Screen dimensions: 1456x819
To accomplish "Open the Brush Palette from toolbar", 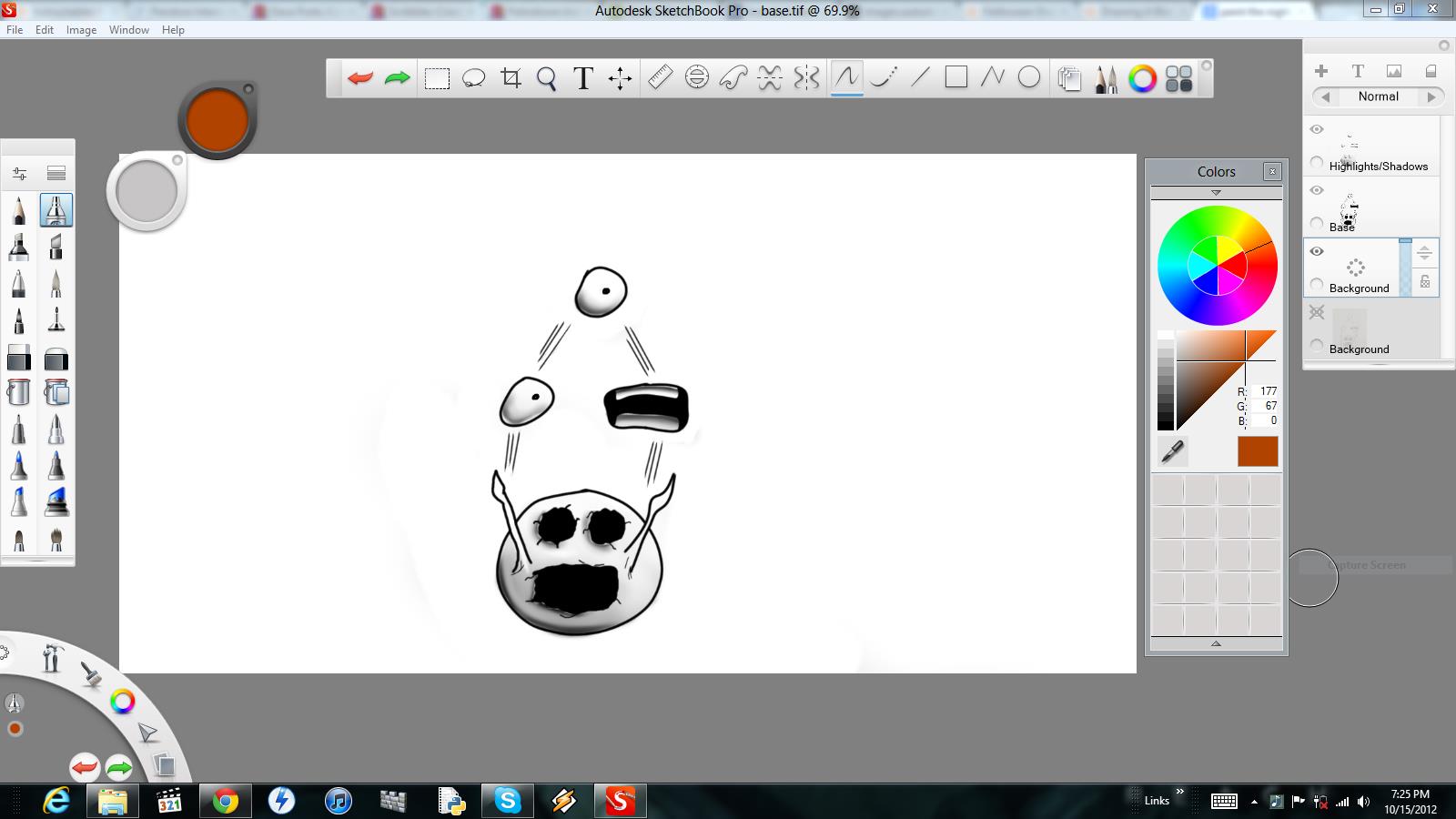I will coord(1107,79).
